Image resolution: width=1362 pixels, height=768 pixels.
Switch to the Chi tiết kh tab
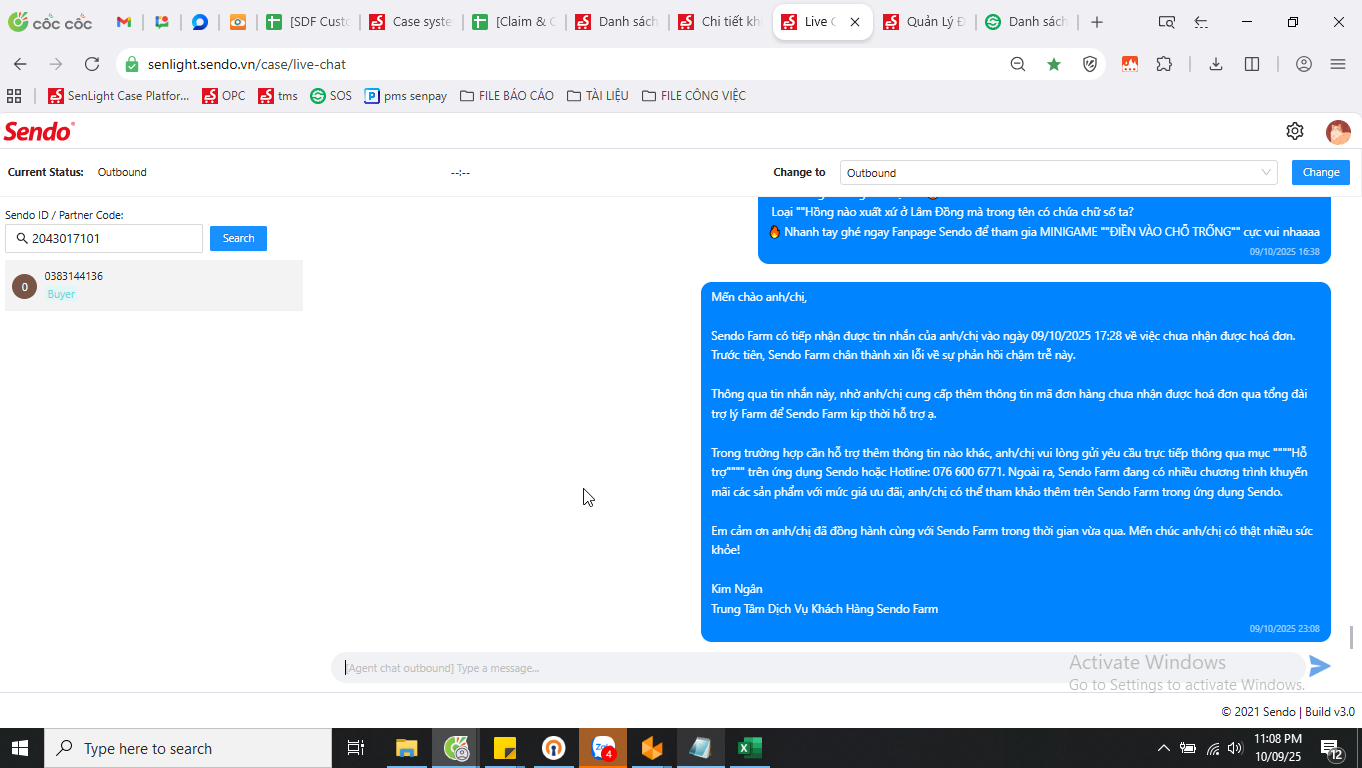click(x=720, y=22)
